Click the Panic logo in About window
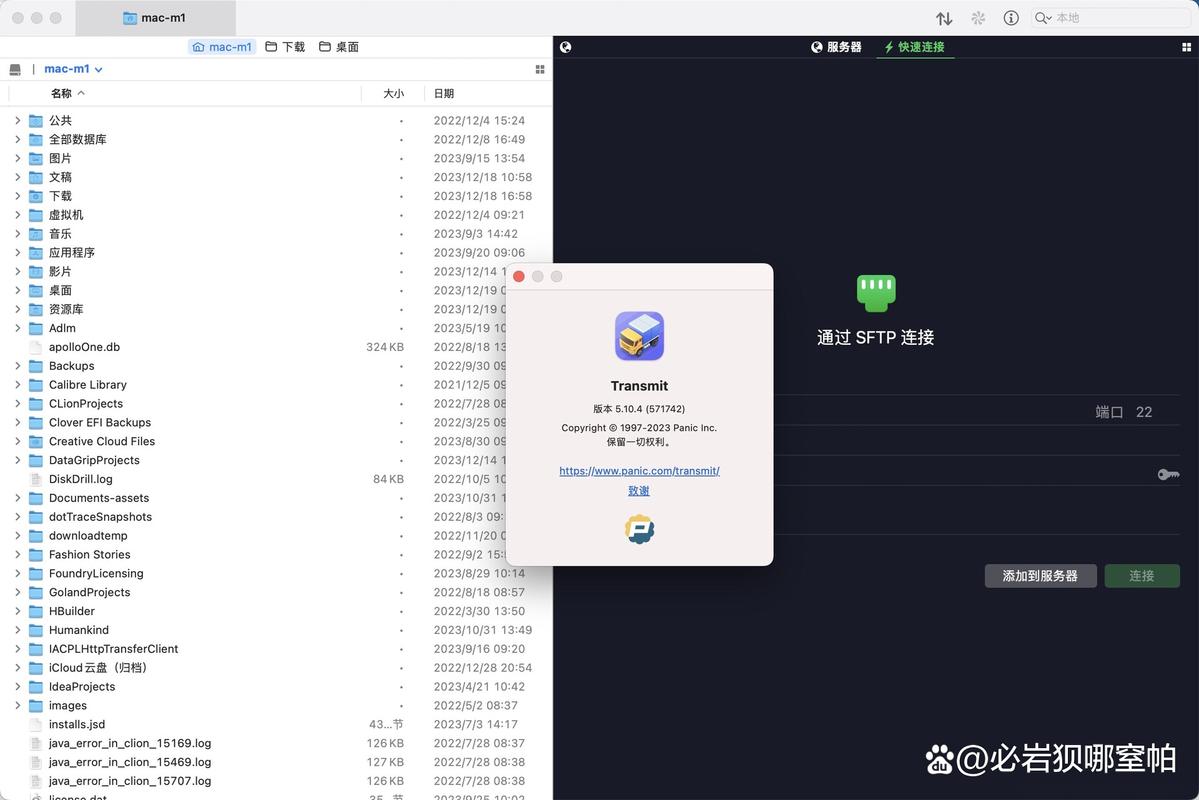 click(639, 529)
